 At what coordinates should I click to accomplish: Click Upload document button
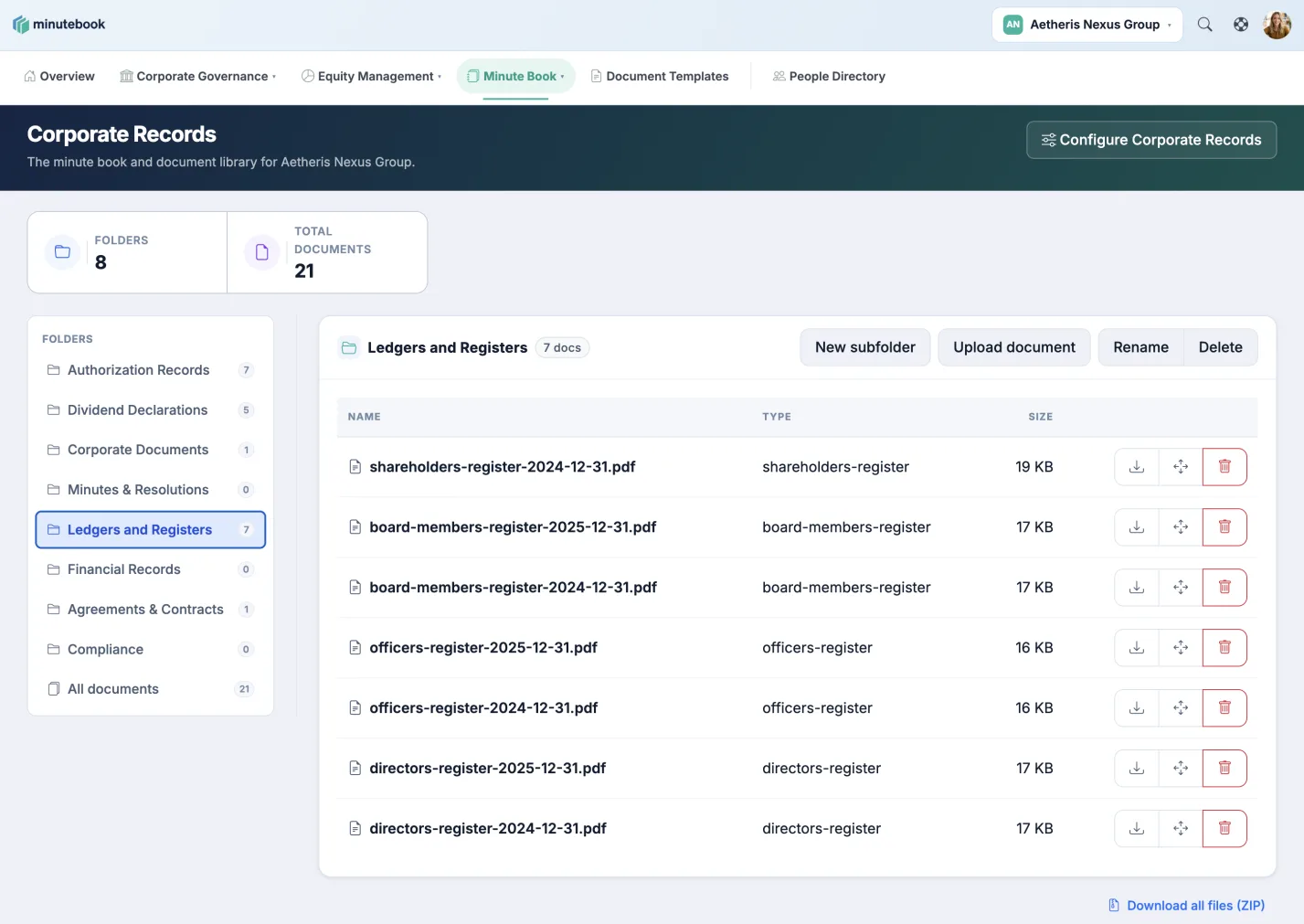pos(1014,347)
